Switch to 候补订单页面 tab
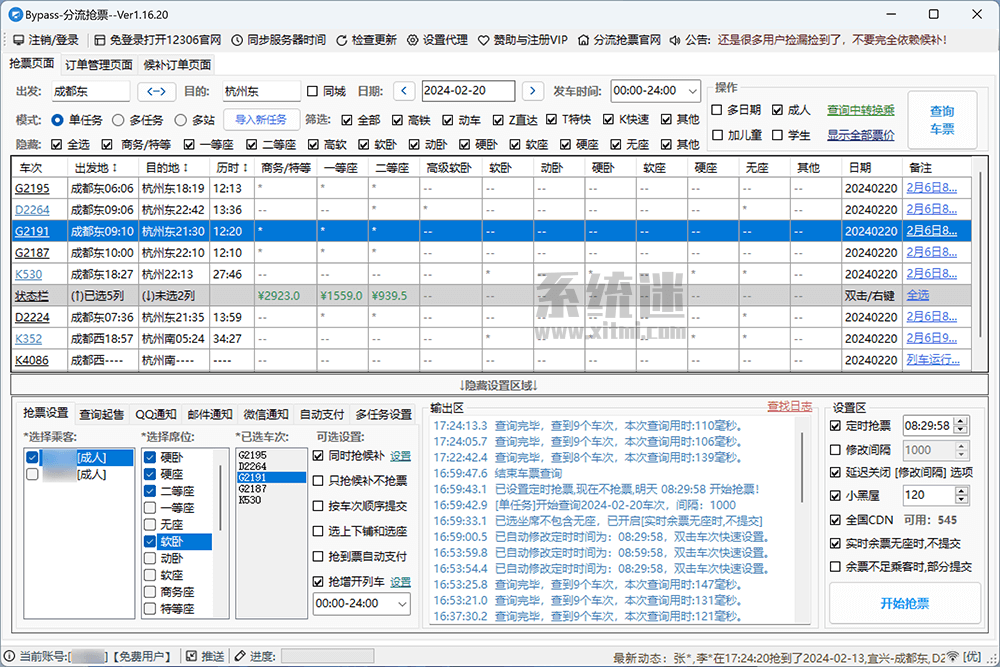This screenshot has height=667, width=1000. click(177, 65)
